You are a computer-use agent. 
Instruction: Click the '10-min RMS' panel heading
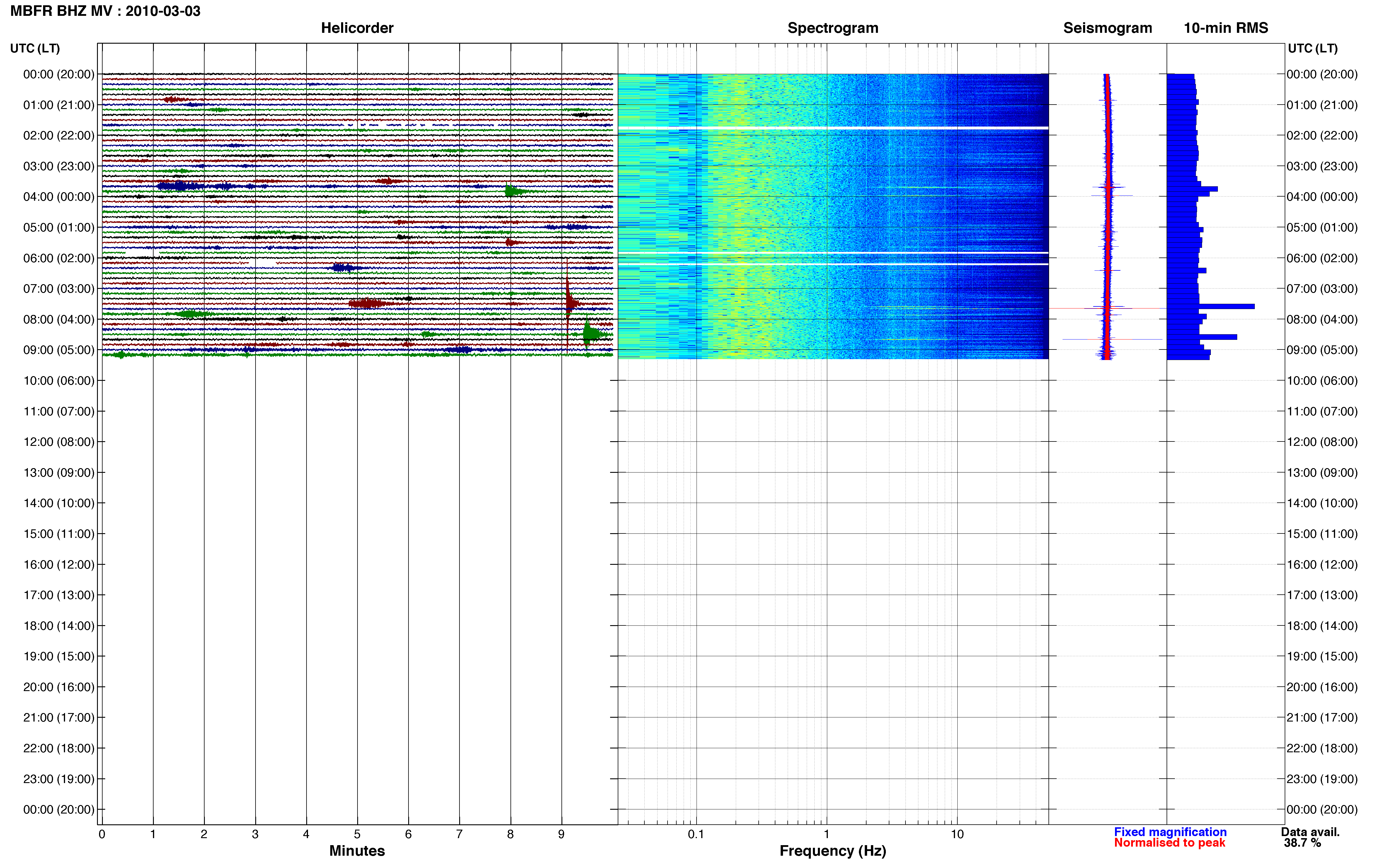[x=1225, y=28]
